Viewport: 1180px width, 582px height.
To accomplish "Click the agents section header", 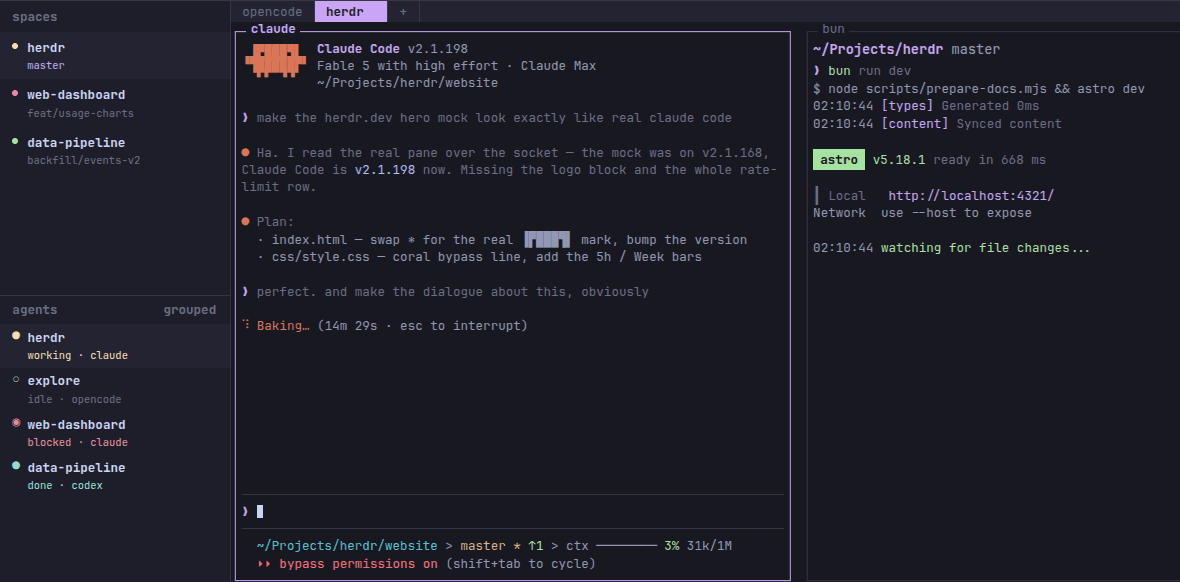I will [35, 309].
